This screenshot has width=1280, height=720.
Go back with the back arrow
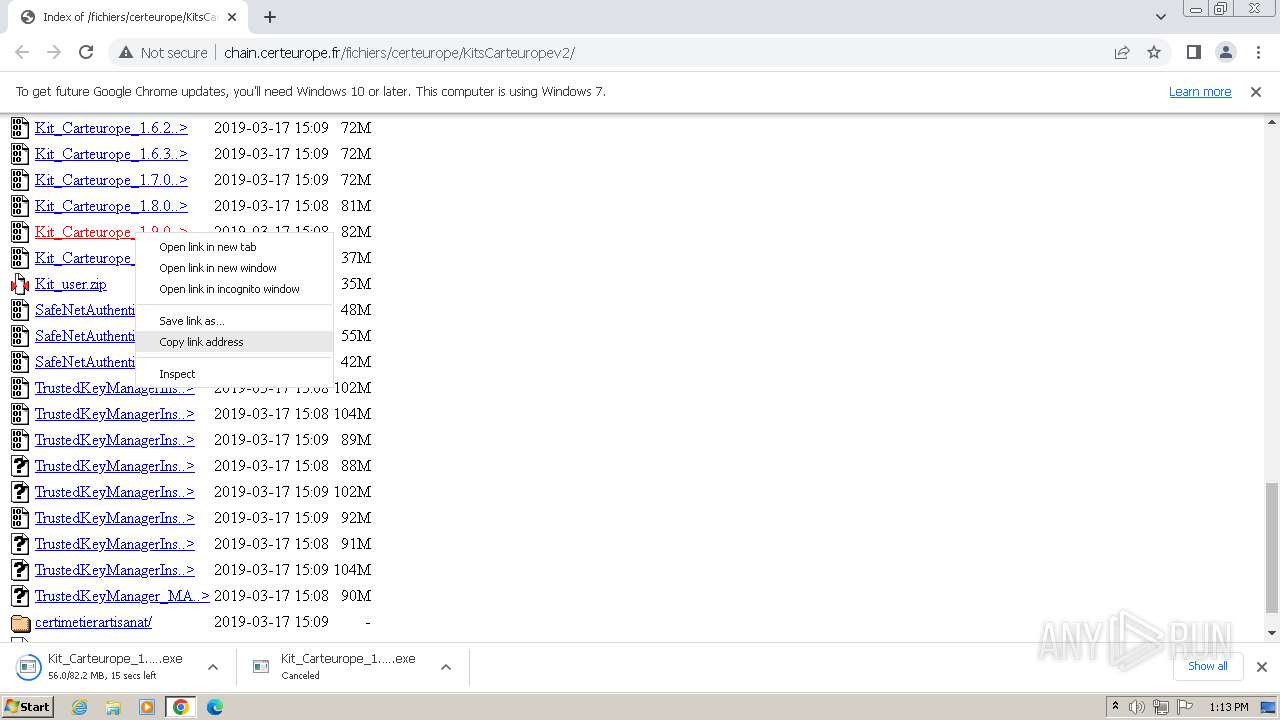click(22, 52)
